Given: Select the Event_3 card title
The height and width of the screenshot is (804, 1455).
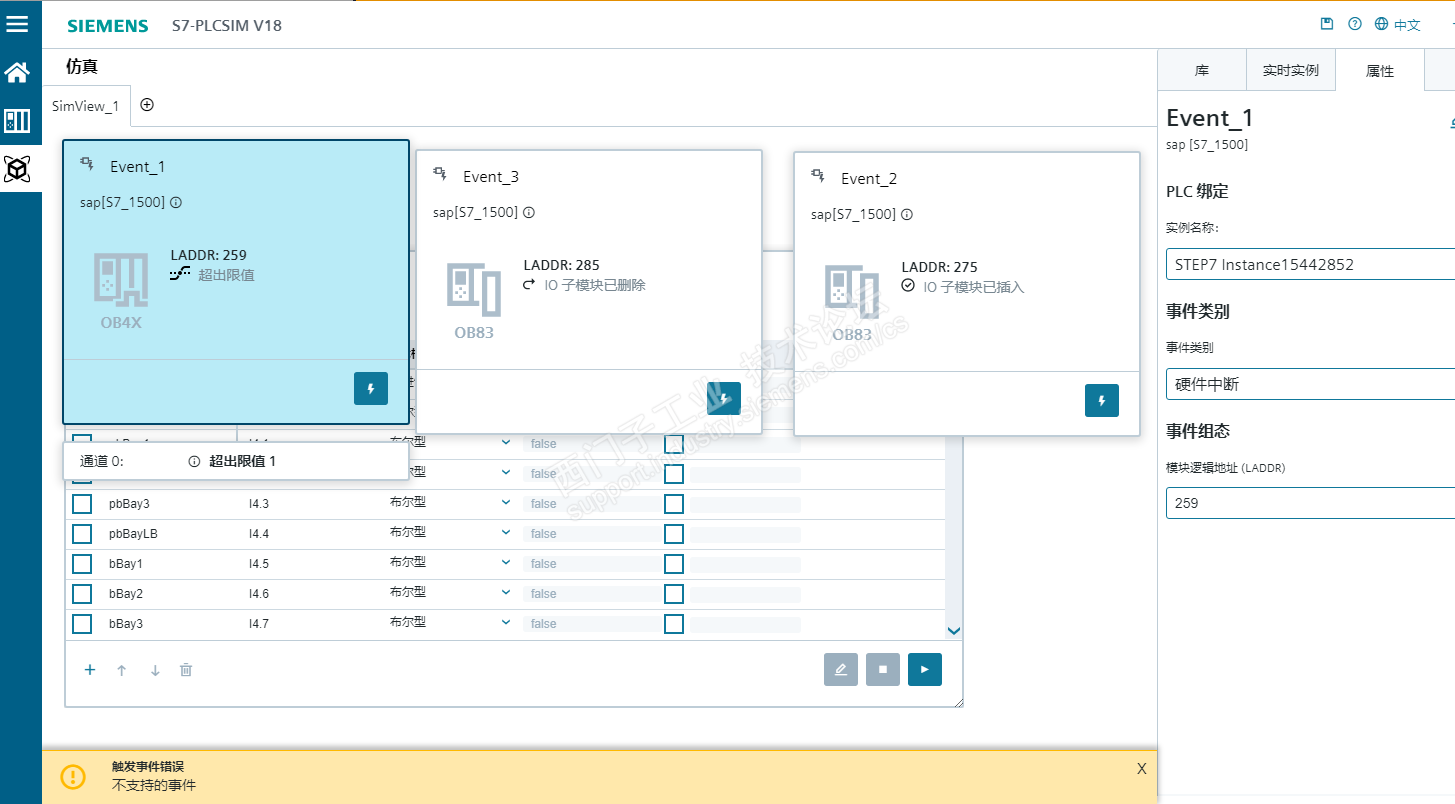Looking at the screenshot, I should [491, 177].
